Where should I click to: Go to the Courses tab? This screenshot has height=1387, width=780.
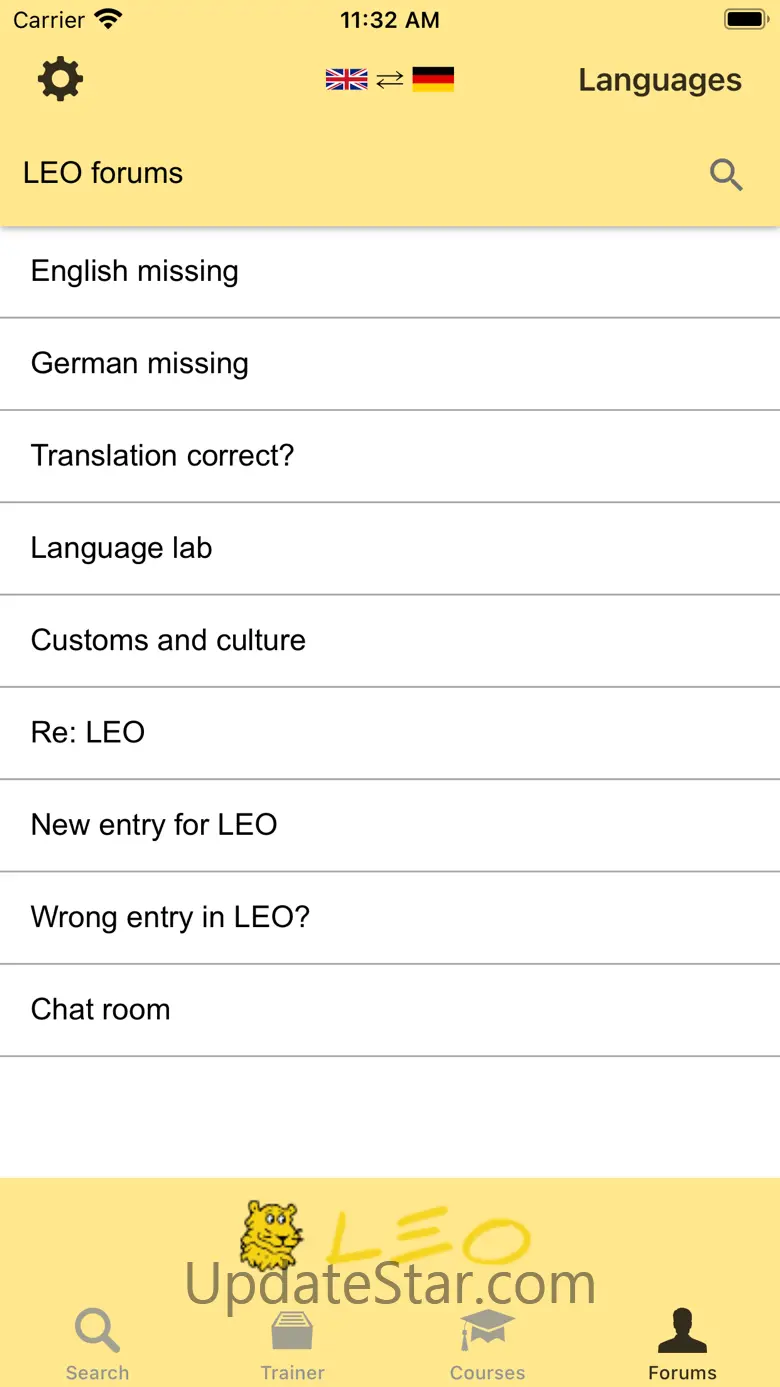click(x=487, y=1345)
